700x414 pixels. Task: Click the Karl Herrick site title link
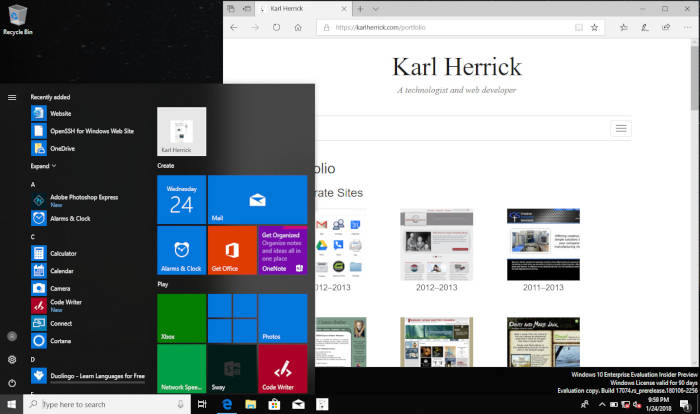click(457, 67)
